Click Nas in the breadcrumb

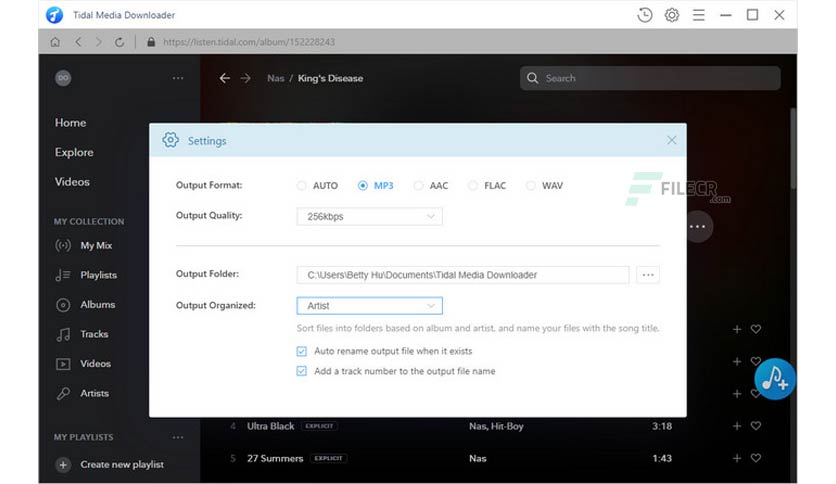tap(276, 78)
